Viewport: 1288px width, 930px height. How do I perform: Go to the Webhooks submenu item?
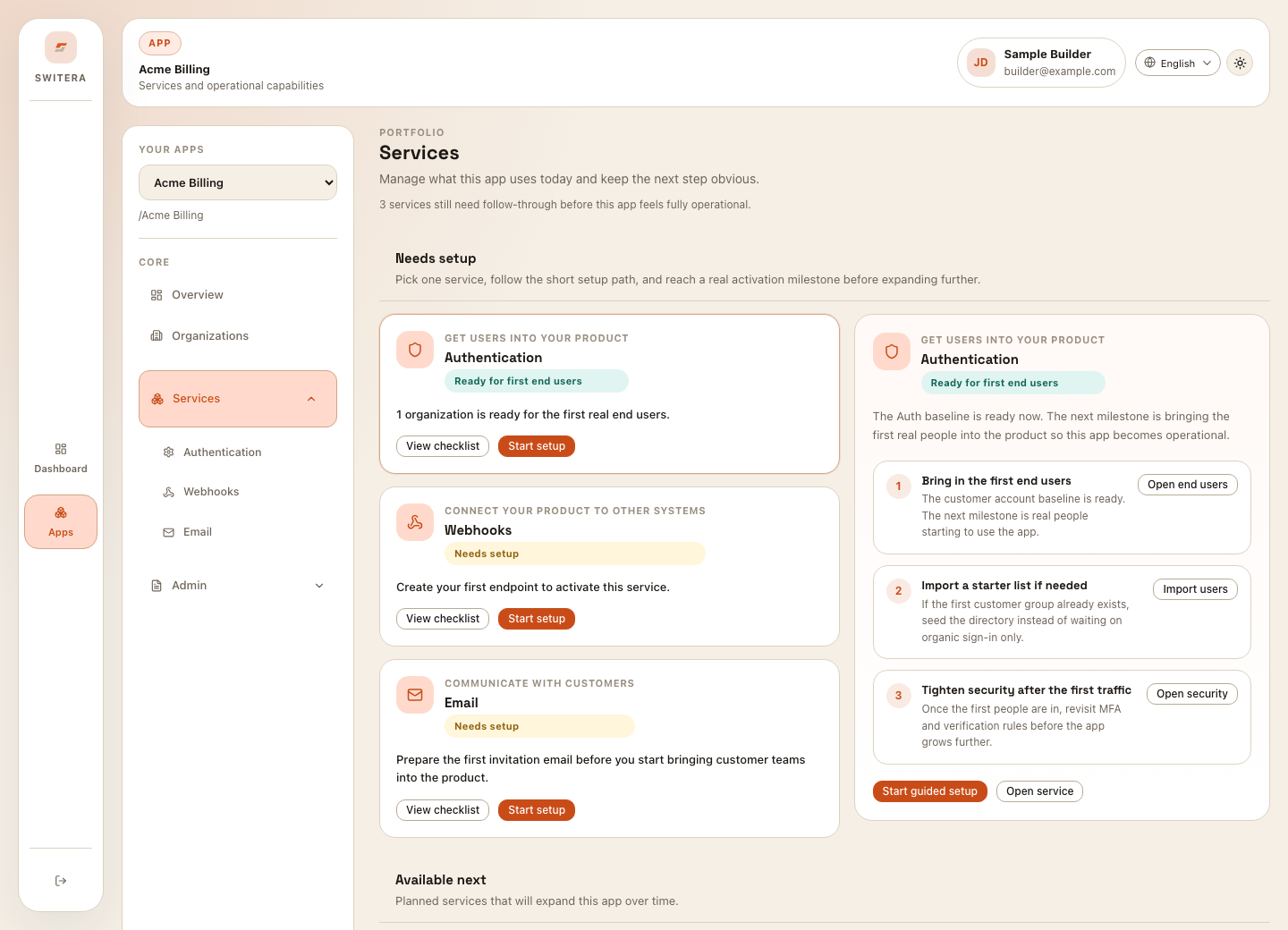tap(243, 492)
